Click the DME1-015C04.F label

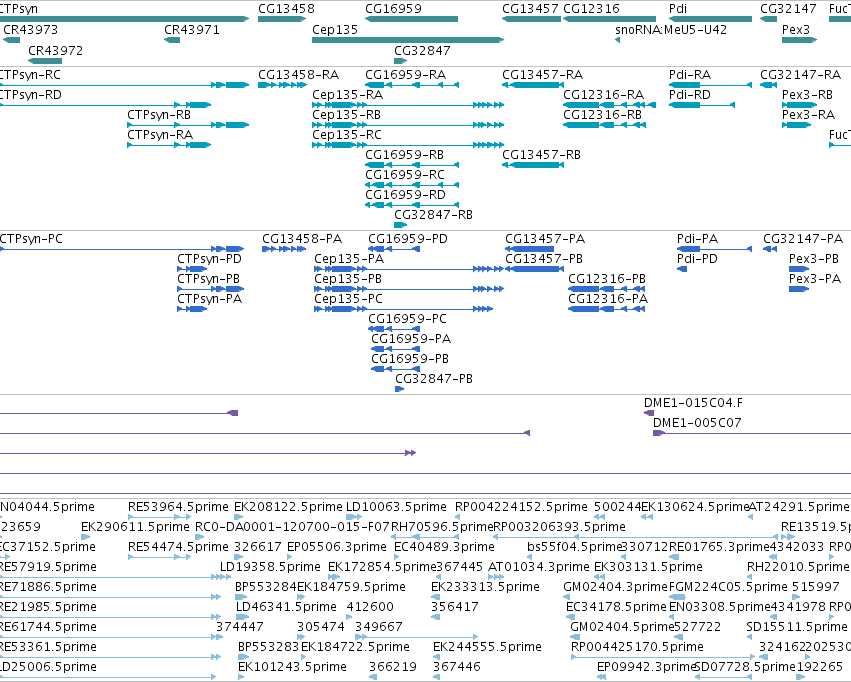click(x=693, y=403)
